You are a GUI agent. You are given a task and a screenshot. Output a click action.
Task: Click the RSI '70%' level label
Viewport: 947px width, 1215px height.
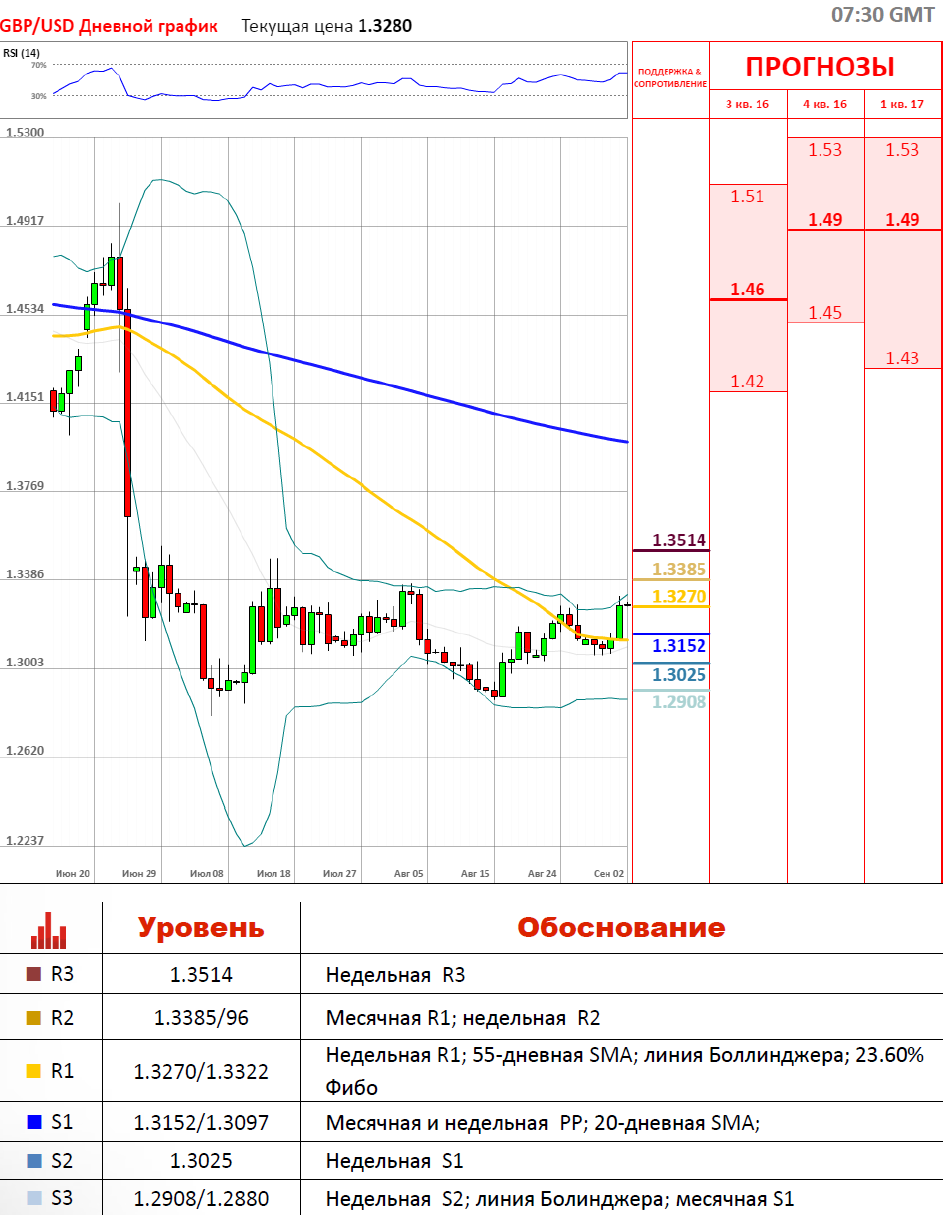(x=39, y=65)
